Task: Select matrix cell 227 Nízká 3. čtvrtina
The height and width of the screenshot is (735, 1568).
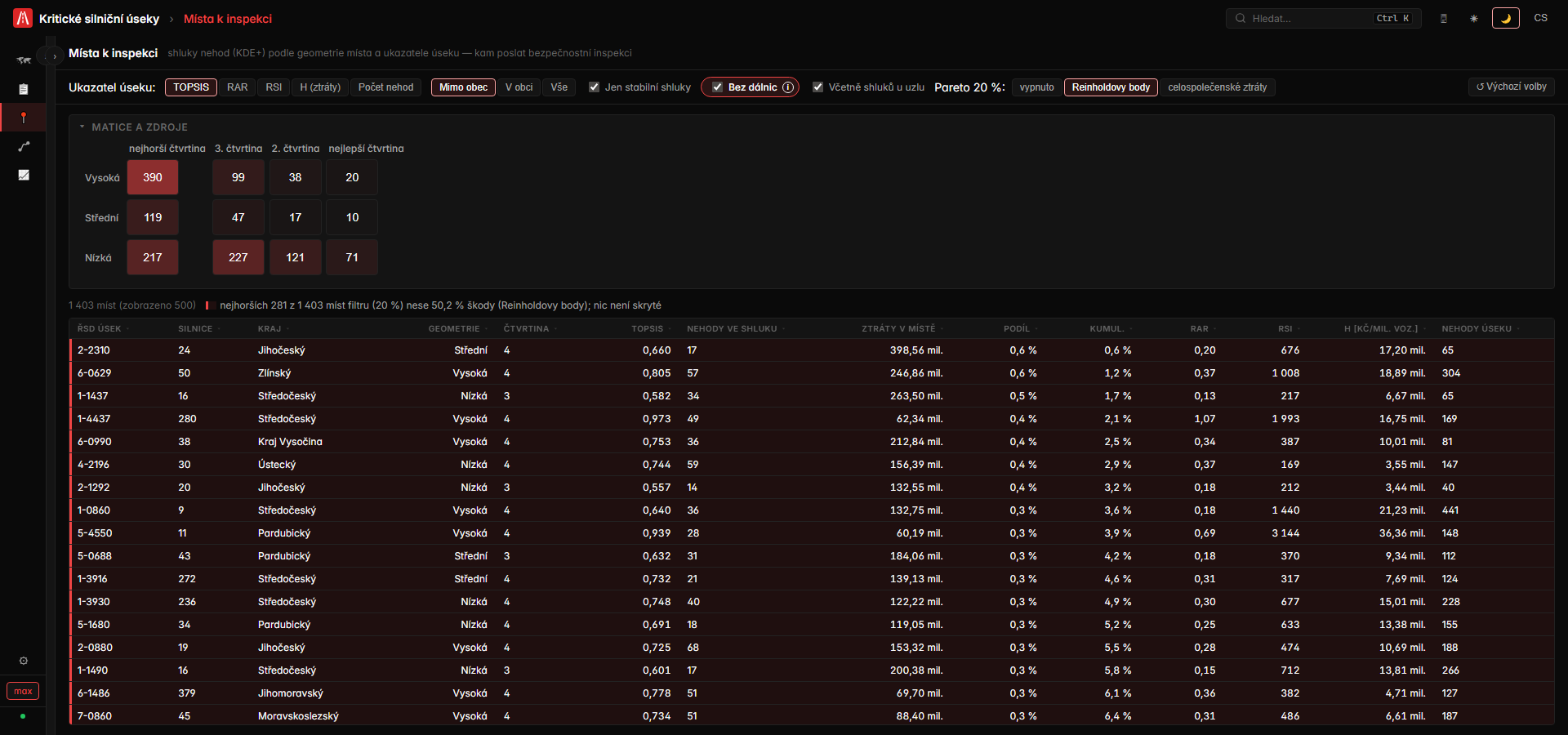Action: [238, 257]
